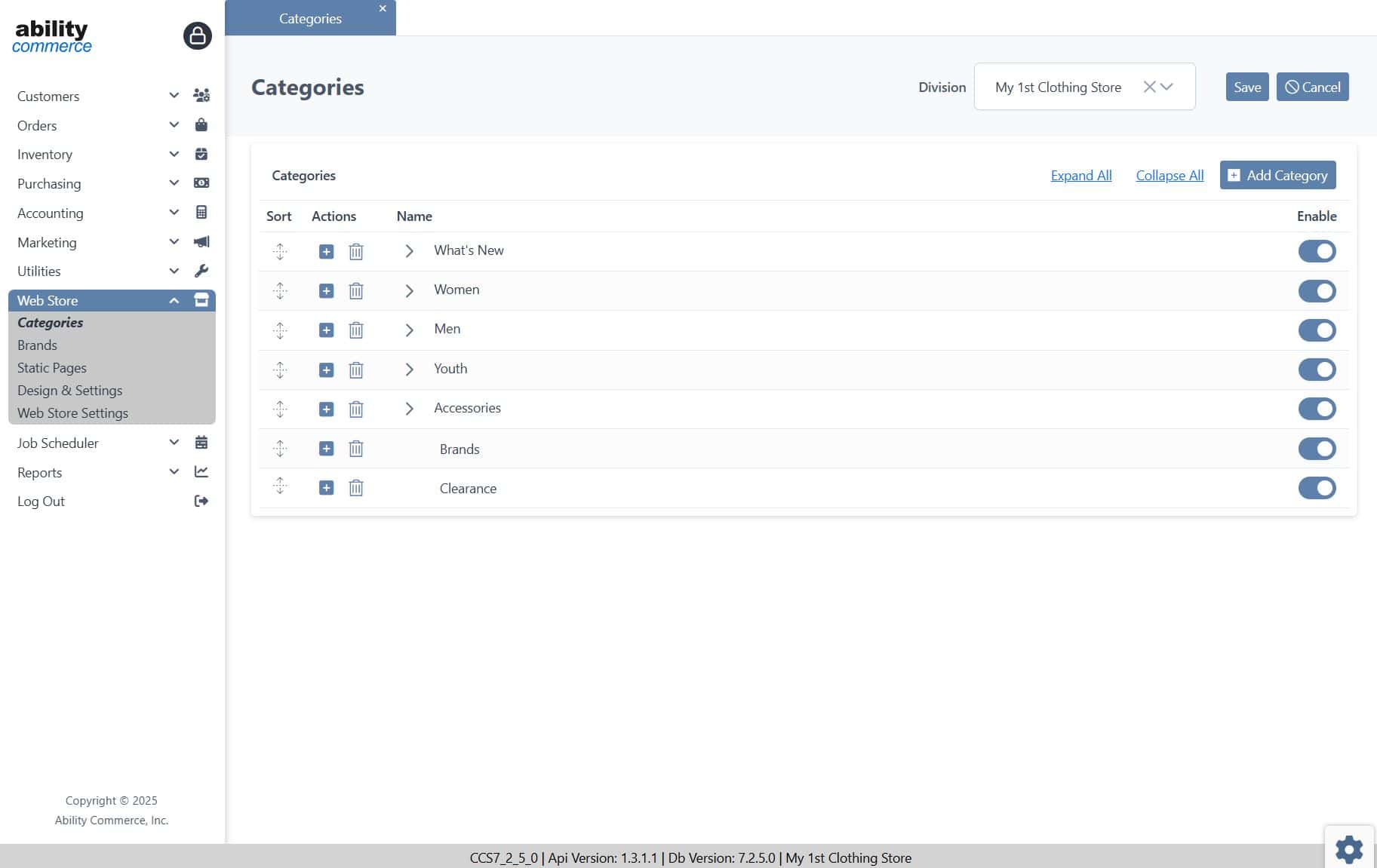Toggle the Clearance category off
Image resolution: width=1377 pixels, height=868 pixels.
click(1317, 488)
